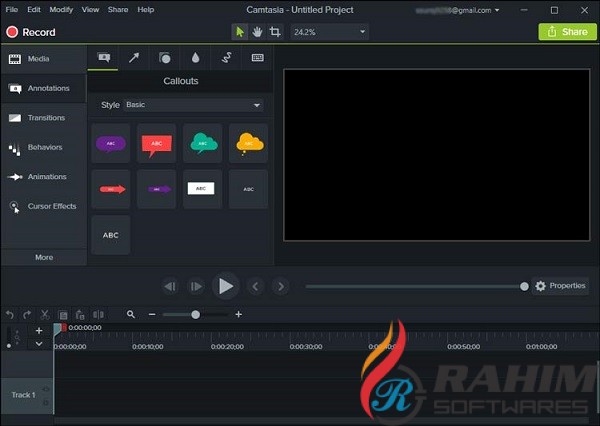The width and height of the screenshot is (600, 426).
Task: Select the Transitions tab in the sidebar
Action: click(x=46, y=118)
